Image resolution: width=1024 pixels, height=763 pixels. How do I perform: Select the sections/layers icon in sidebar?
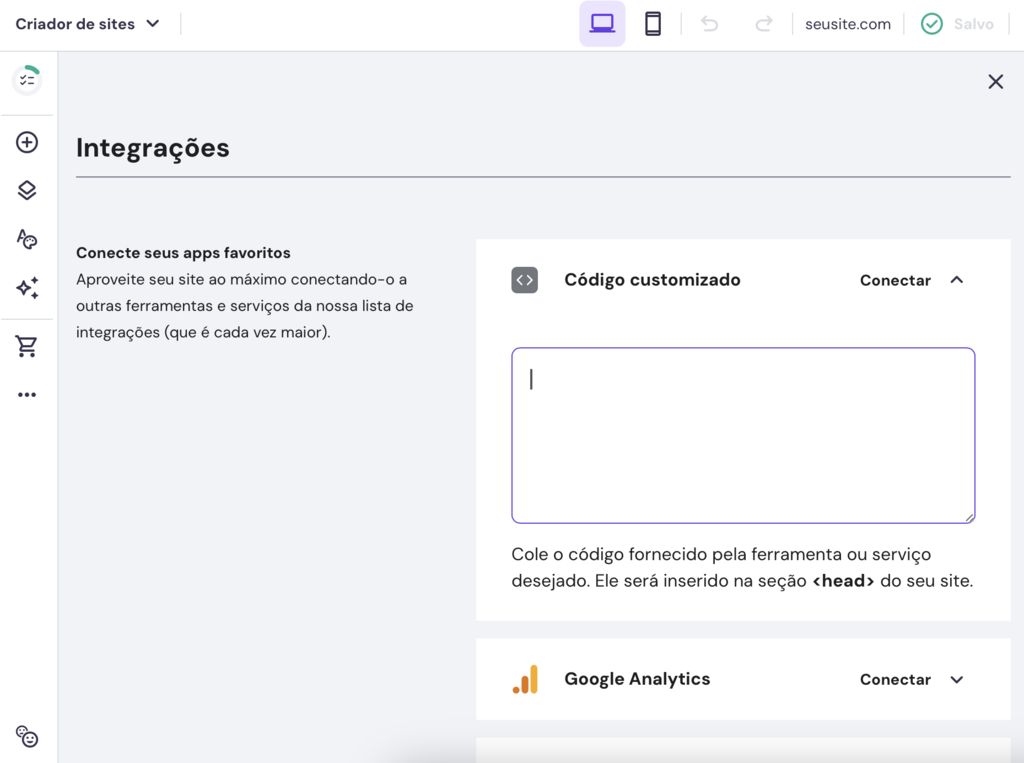click(x=27, y=190)
